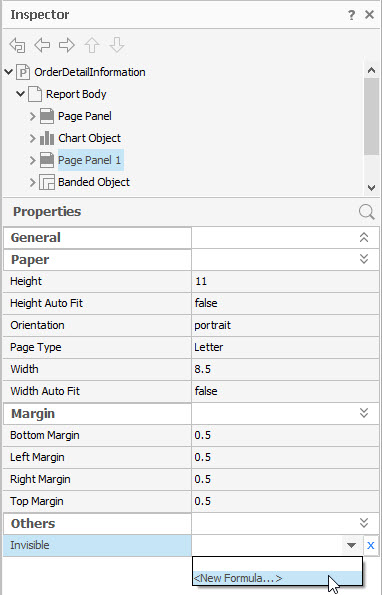Click the tree vertical scrollbar thumb
The height and width of the screenshot is (595, 382).
[371, 116]
